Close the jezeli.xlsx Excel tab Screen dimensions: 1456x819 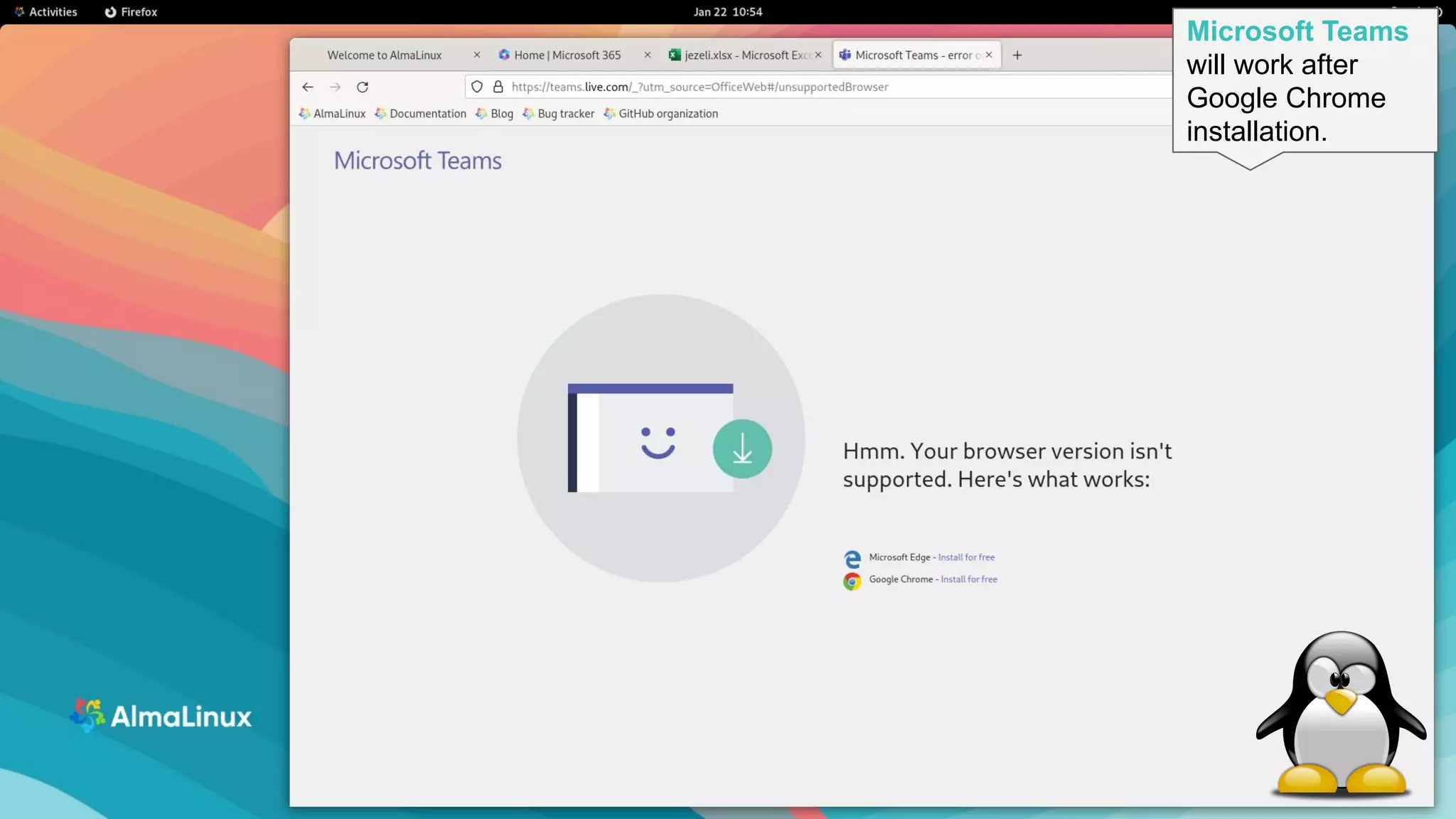click(818, 55)
